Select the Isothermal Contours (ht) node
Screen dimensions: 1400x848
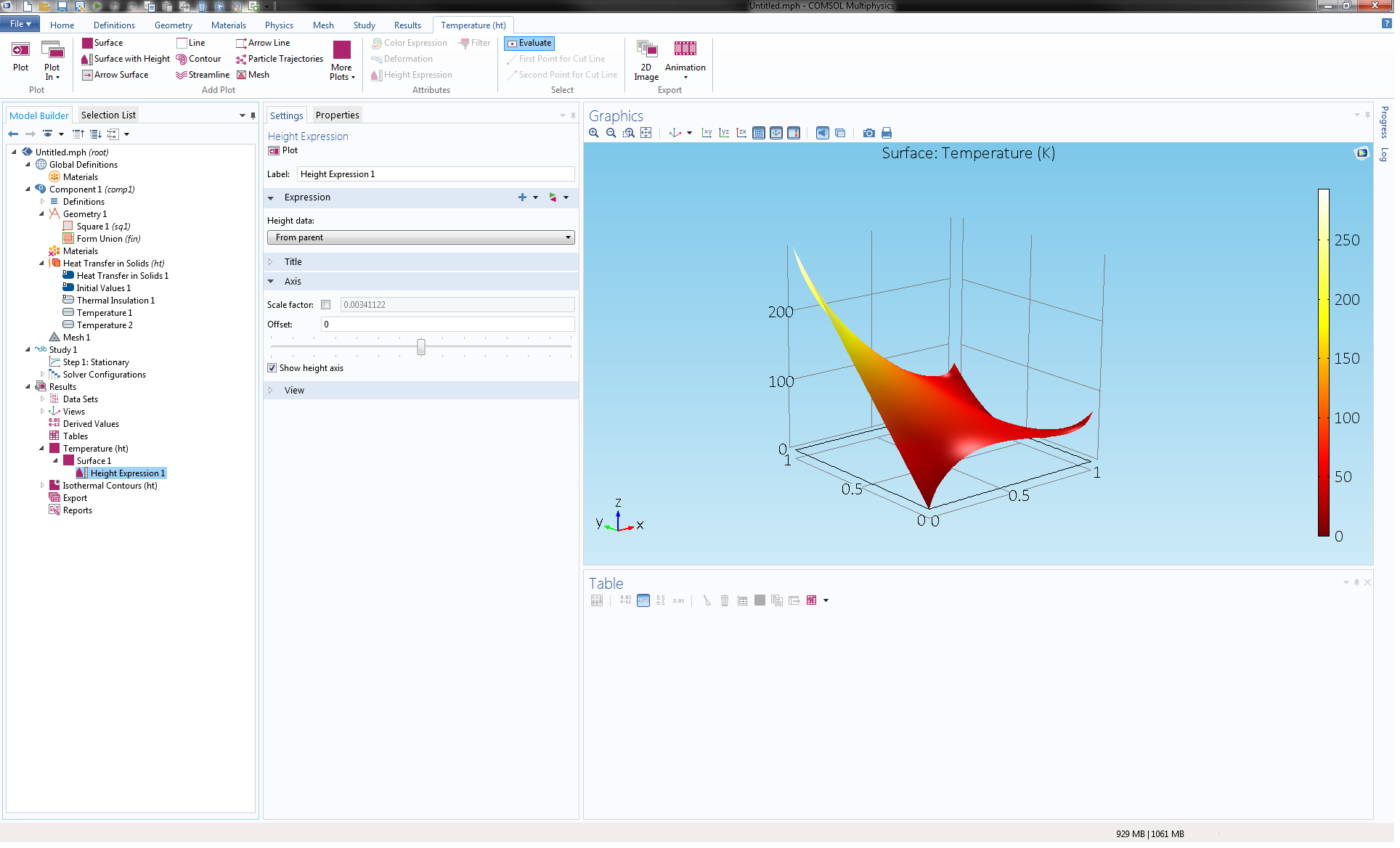pos(110,486)
